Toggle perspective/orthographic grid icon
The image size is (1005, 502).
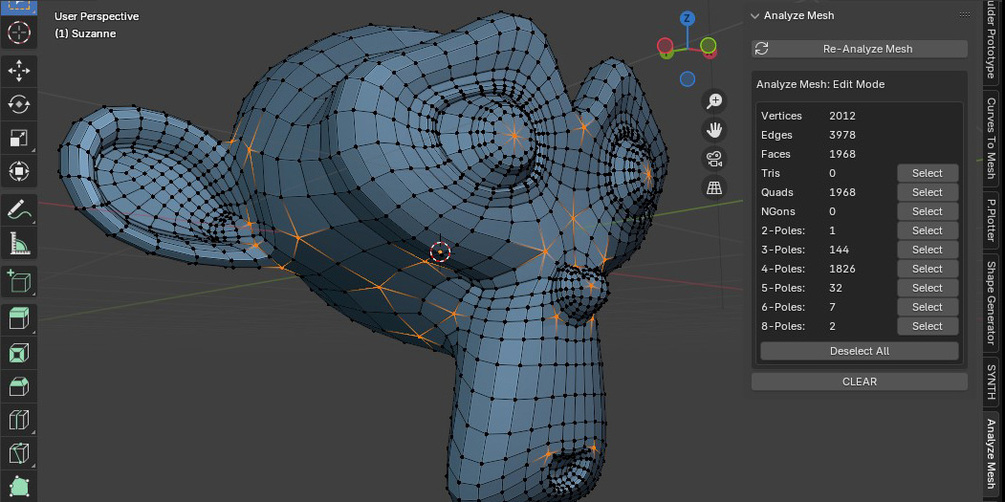point(714,188)
